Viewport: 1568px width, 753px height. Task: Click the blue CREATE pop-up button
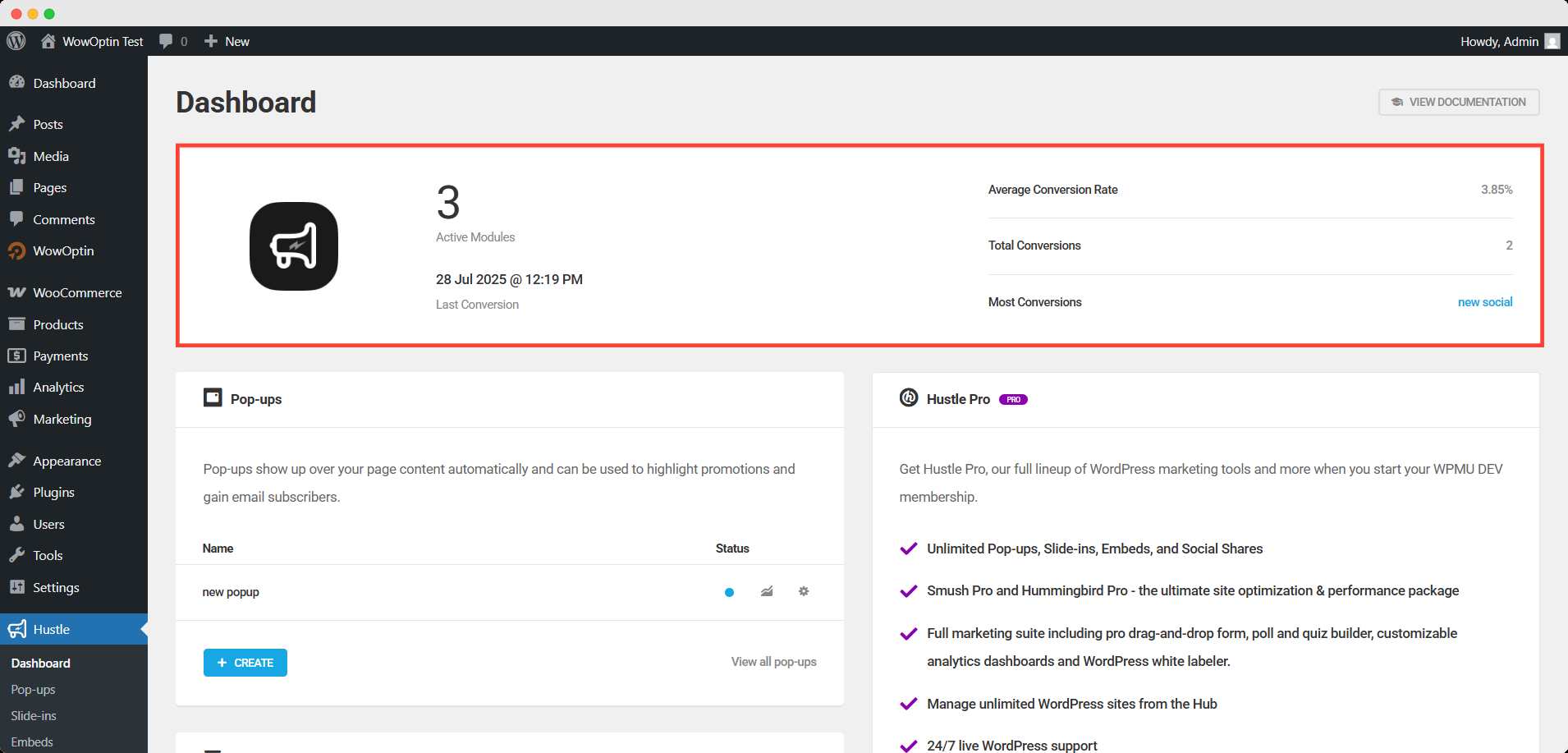click(x=245, y=663)
